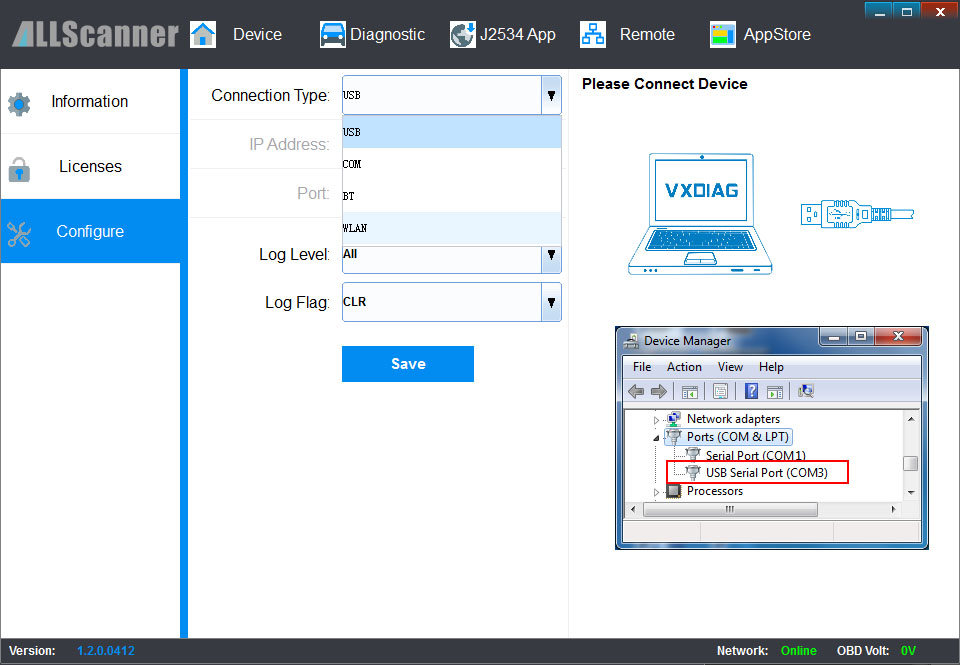This screenshot has height=665, width=960.
Task: Collapse Ports (COM & LPT) node
Action: pyautogui.click(x=656, y=438)
